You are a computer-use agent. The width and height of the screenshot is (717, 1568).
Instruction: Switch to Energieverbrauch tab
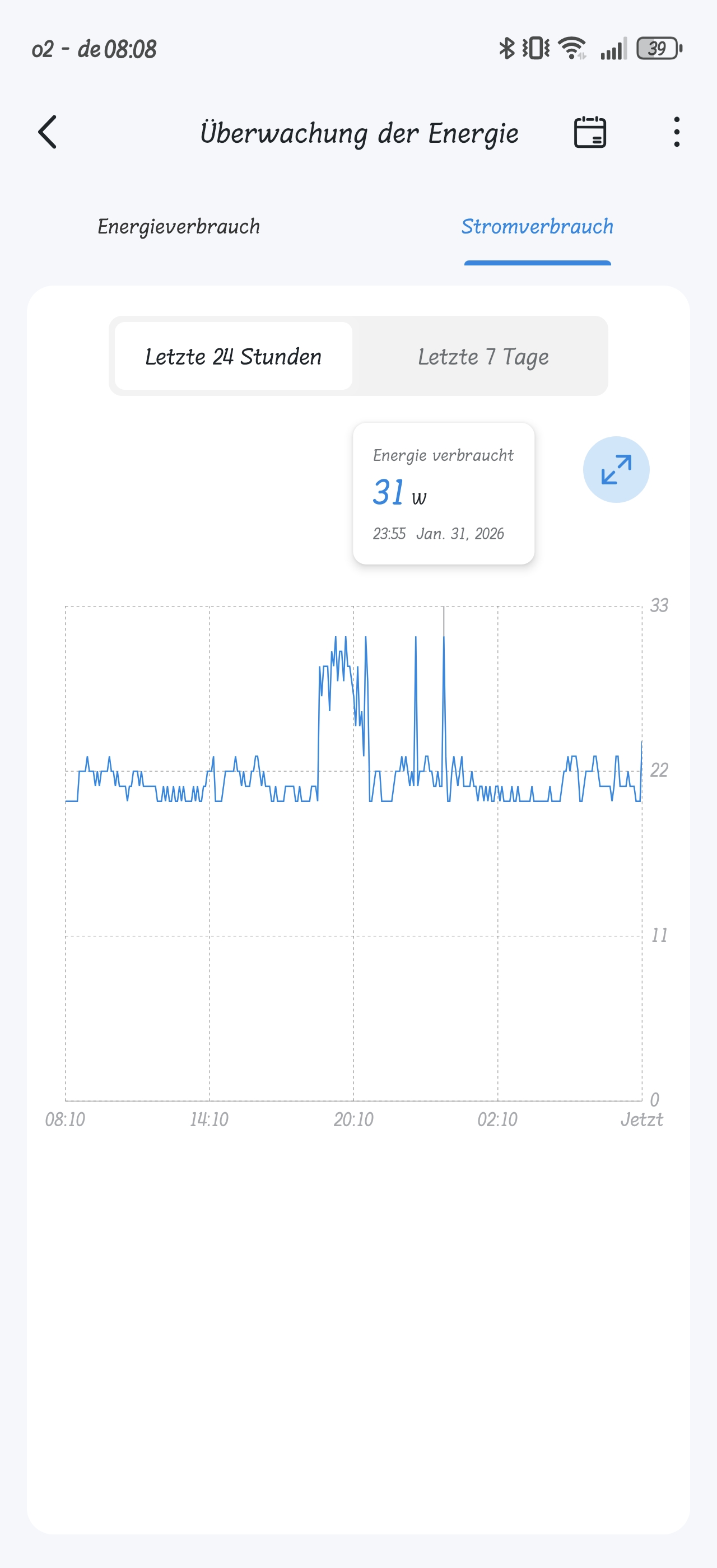pyautogui.click(x=178, y=226)
